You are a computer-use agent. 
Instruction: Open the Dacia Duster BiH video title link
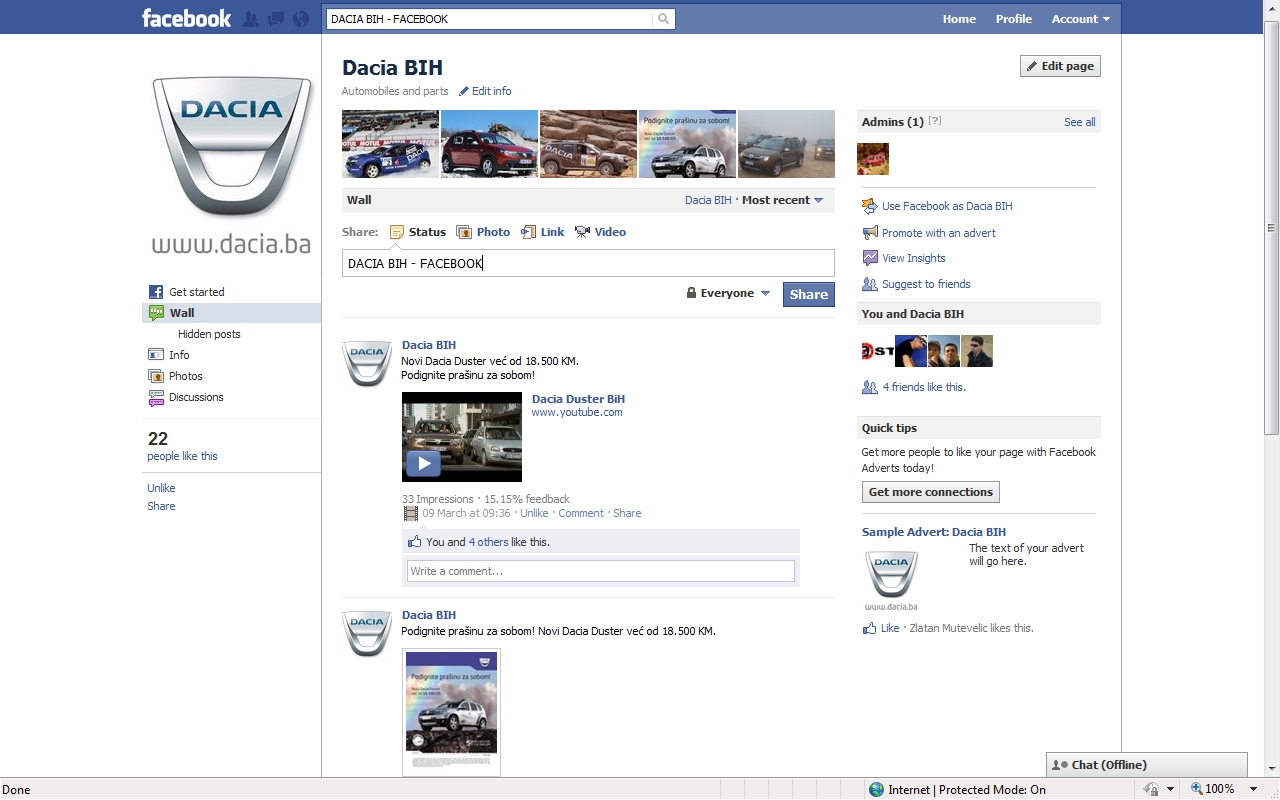coord(578,399)
